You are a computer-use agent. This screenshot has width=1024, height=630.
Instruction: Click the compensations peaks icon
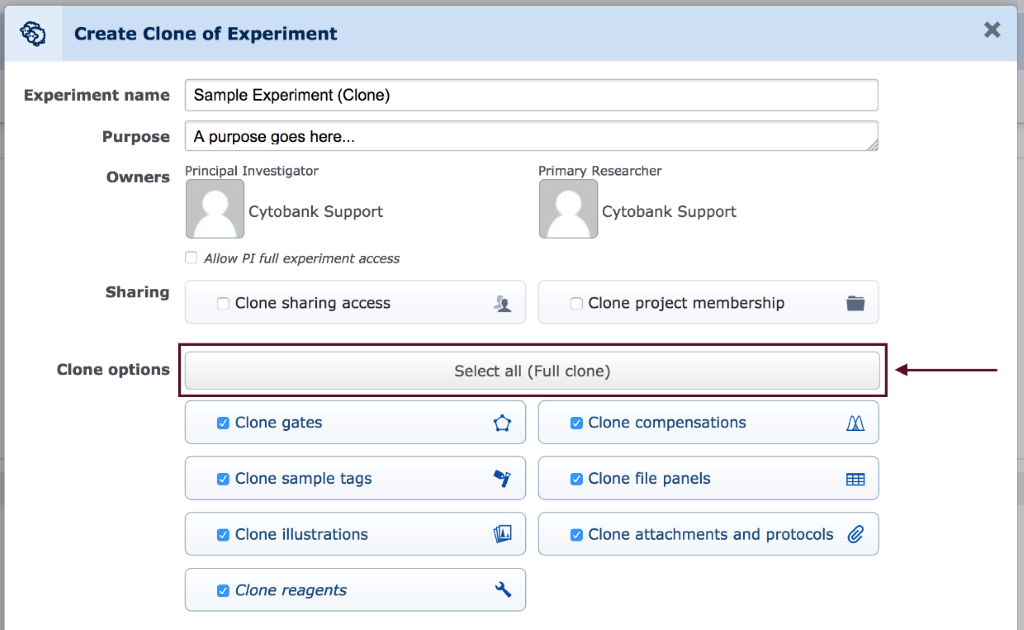coord(856,423)
